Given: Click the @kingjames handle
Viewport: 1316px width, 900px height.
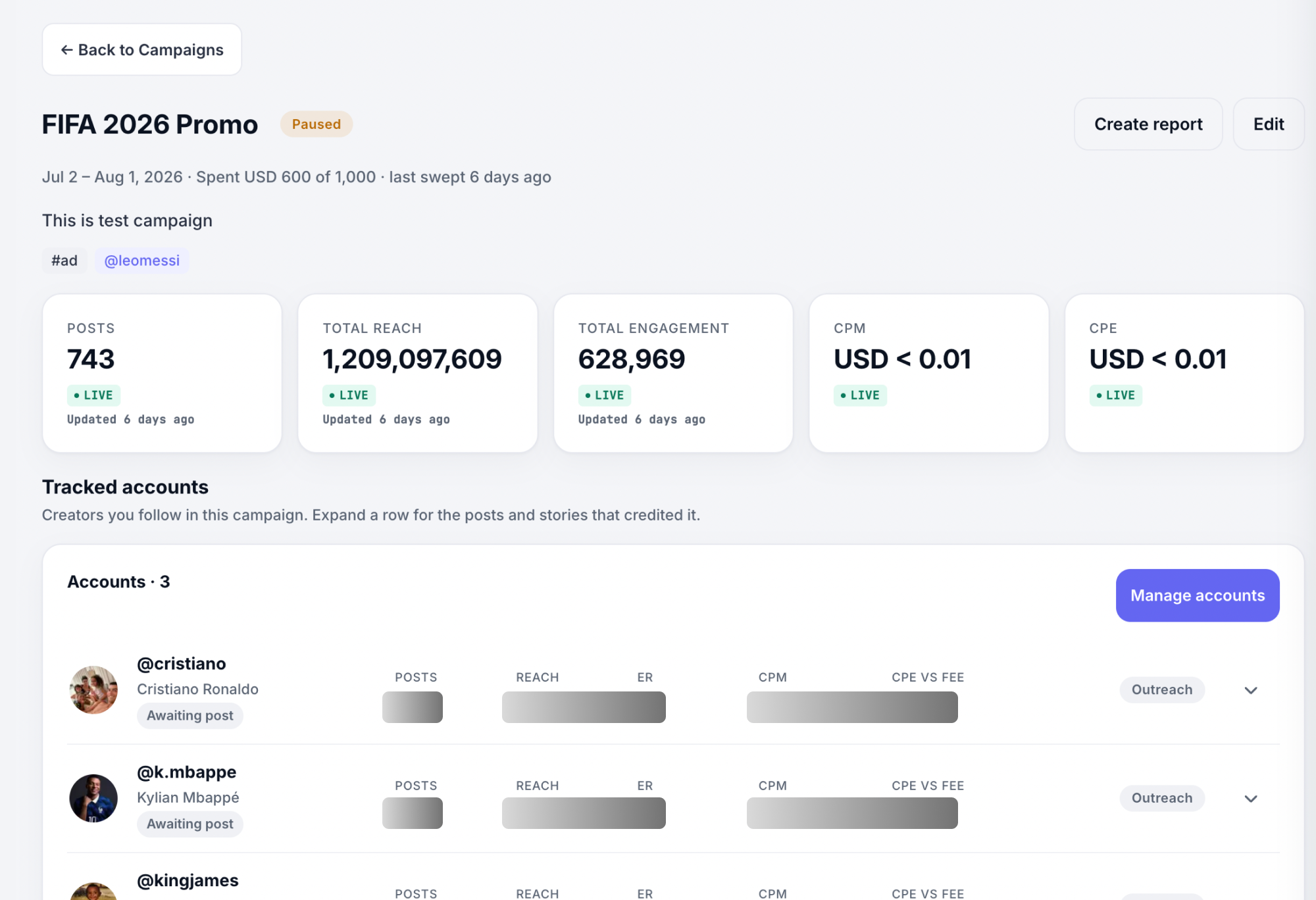Looking at the screenshot, I should (188, 880).
